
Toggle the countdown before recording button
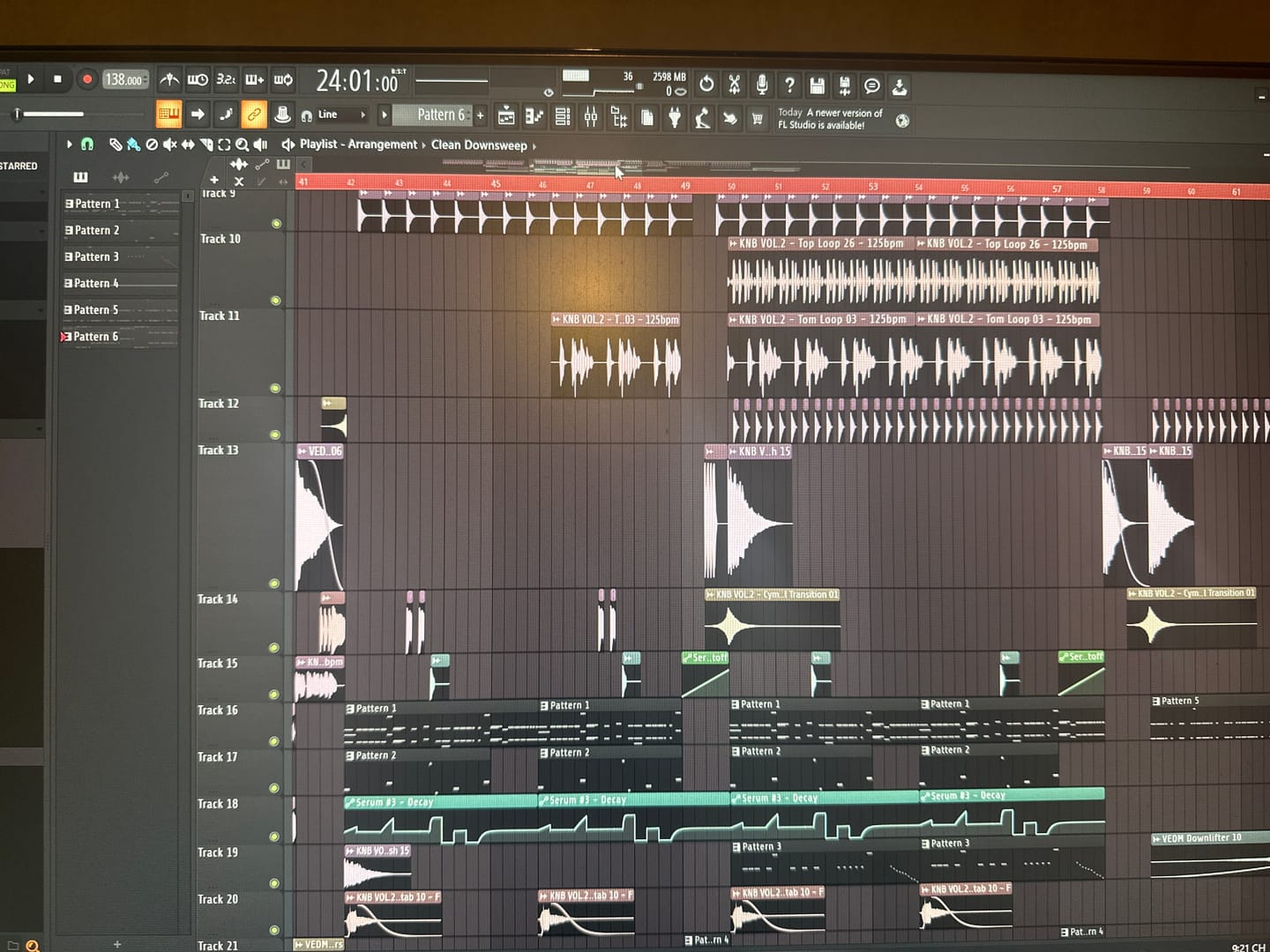pos(226,80)
